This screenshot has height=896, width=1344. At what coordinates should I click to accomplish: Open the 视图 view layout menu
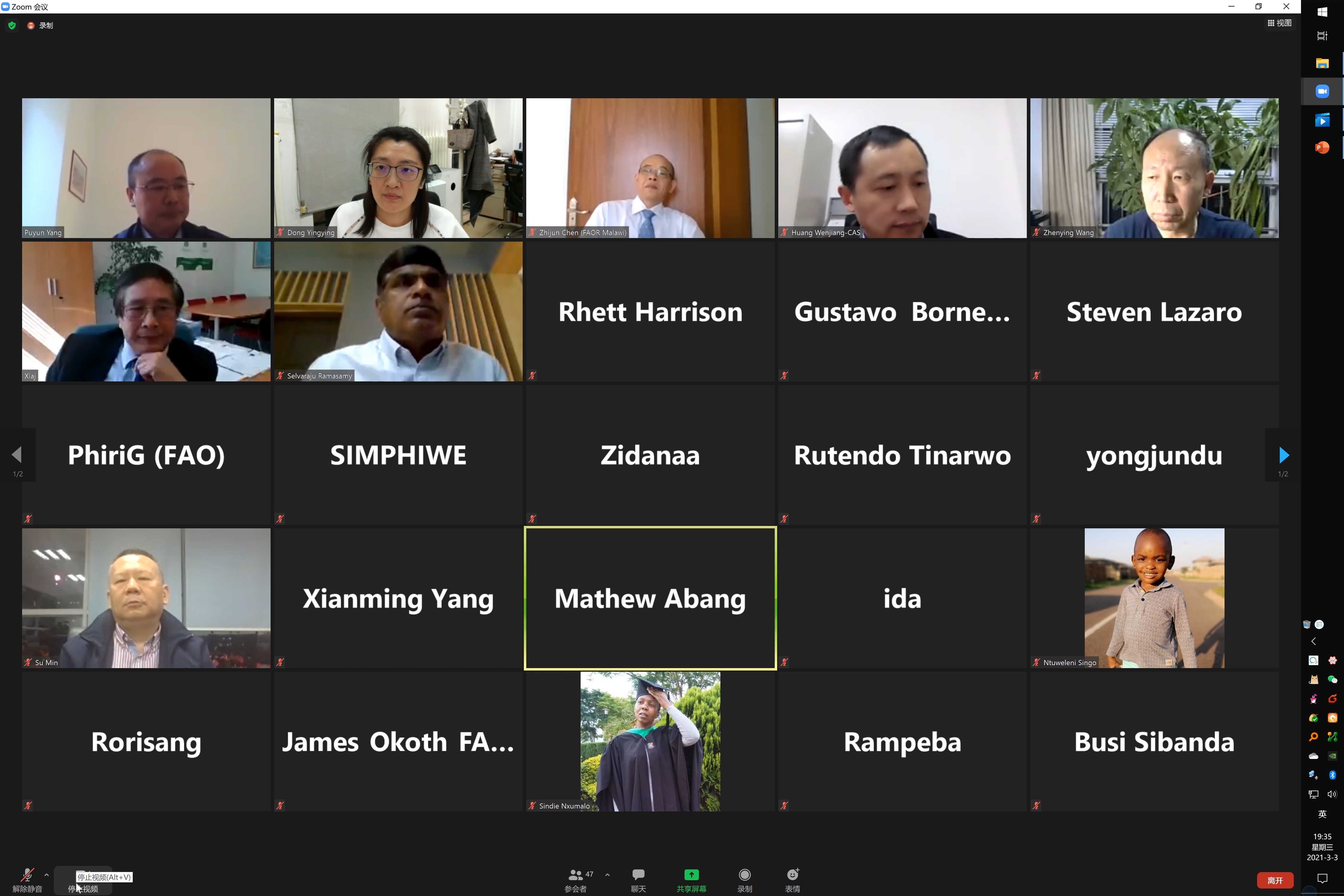click(1279, 23)
